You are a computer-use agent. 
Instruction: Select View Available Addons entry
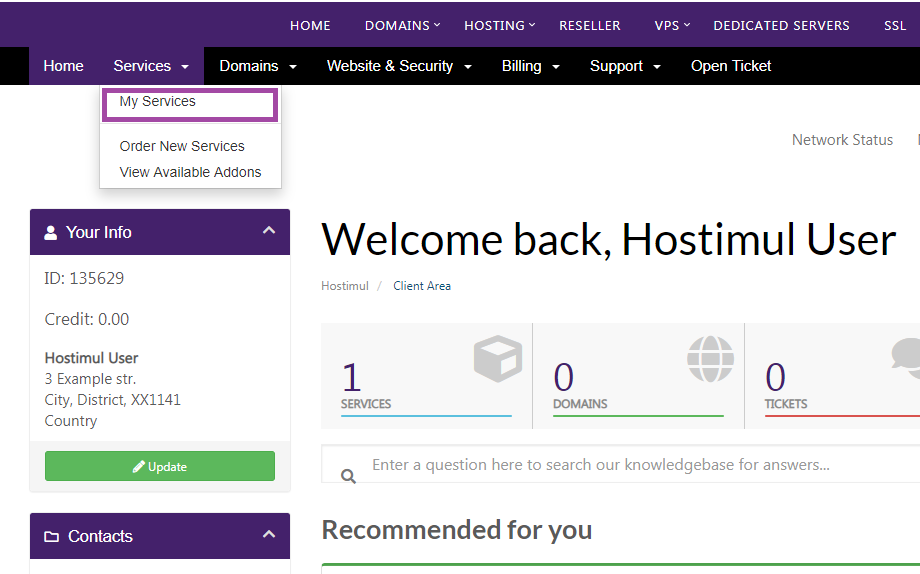[190, 172]
